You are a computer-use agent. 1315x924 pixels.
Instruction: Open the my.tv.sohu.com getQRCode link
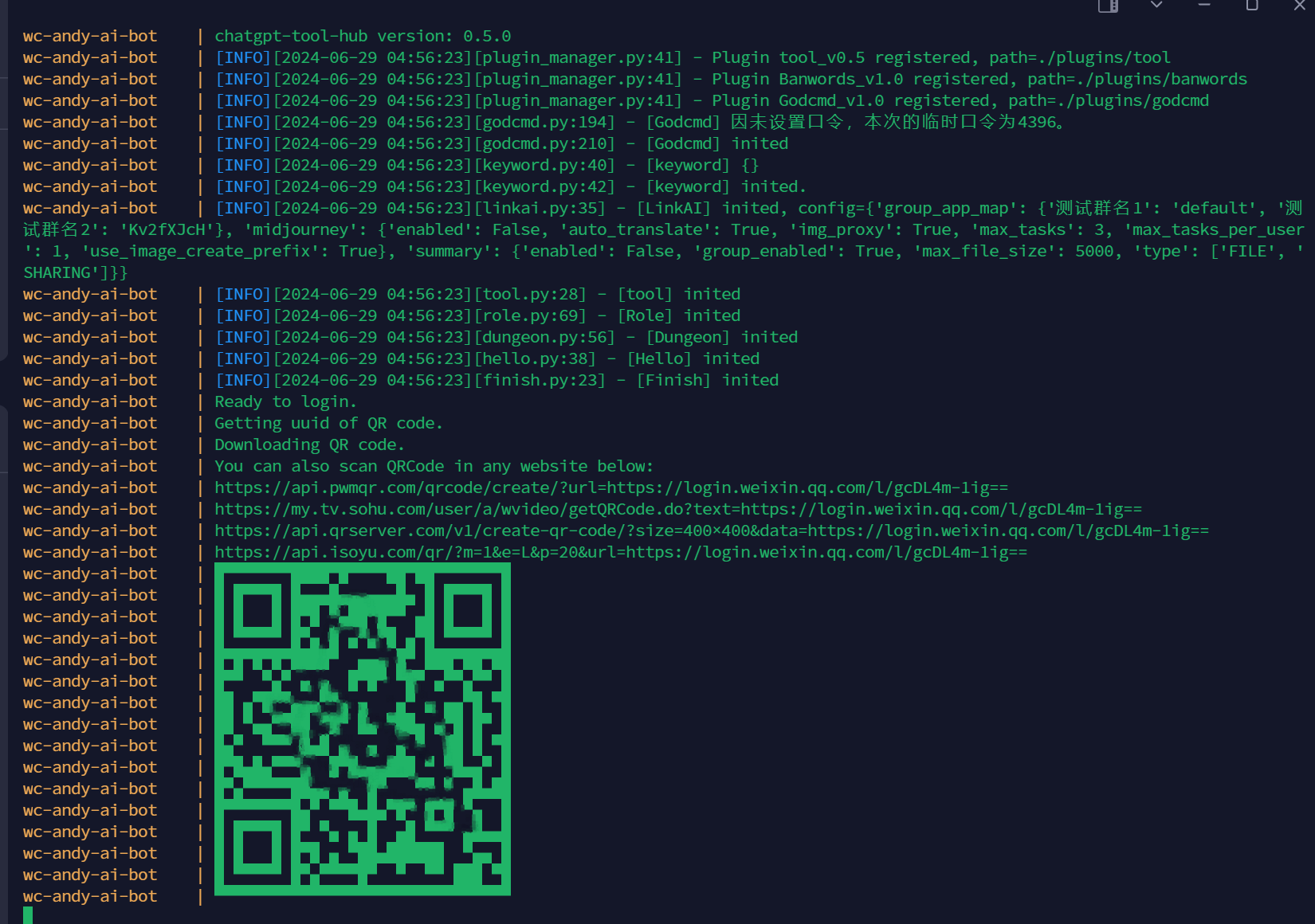click(x=678, y=509)
